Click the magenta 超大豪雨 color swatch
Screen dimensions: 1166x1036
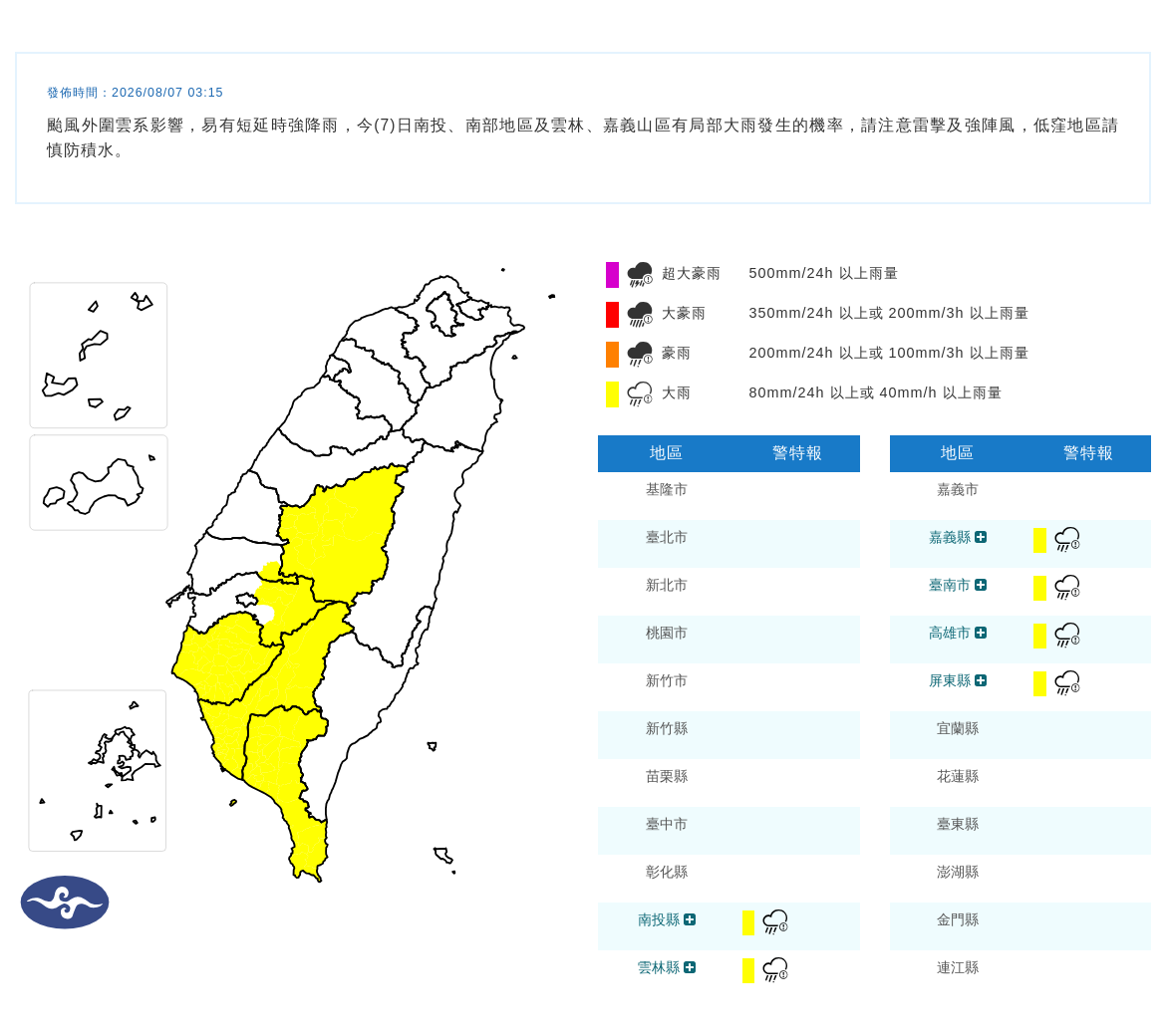click(612, 274)
